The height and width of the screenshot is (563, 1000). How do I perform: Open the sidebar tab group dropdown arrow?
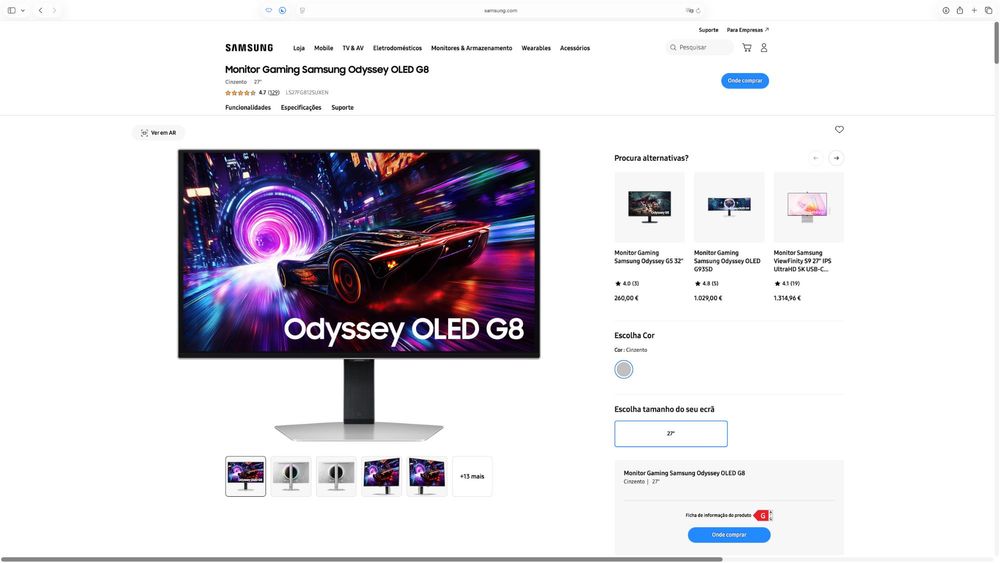coord(23,10)
